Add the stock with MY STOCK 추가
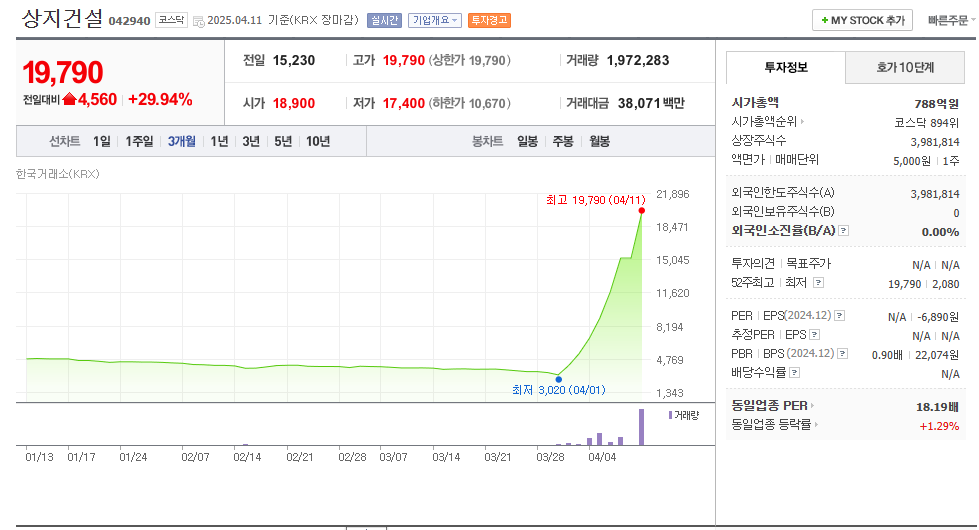Viewport: 979px width, 530px height. coord(862,20)
